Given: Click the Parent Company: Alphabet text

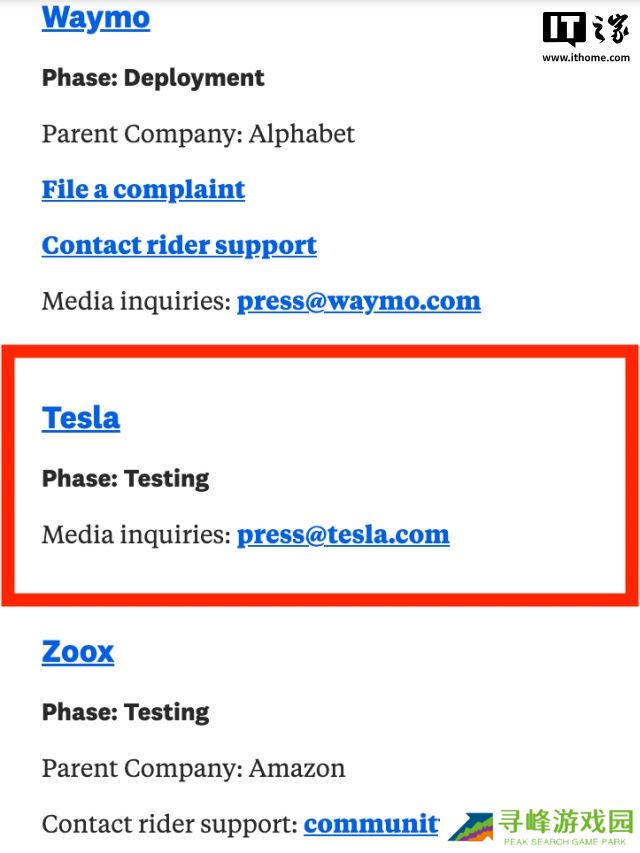Looking at the screenshot, I should point(198,134).
